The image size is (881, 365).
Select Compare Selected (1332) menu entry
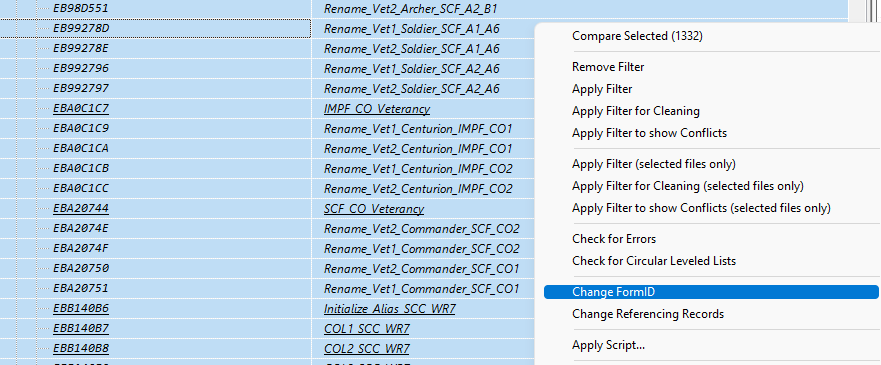click(x=637, y=36)
